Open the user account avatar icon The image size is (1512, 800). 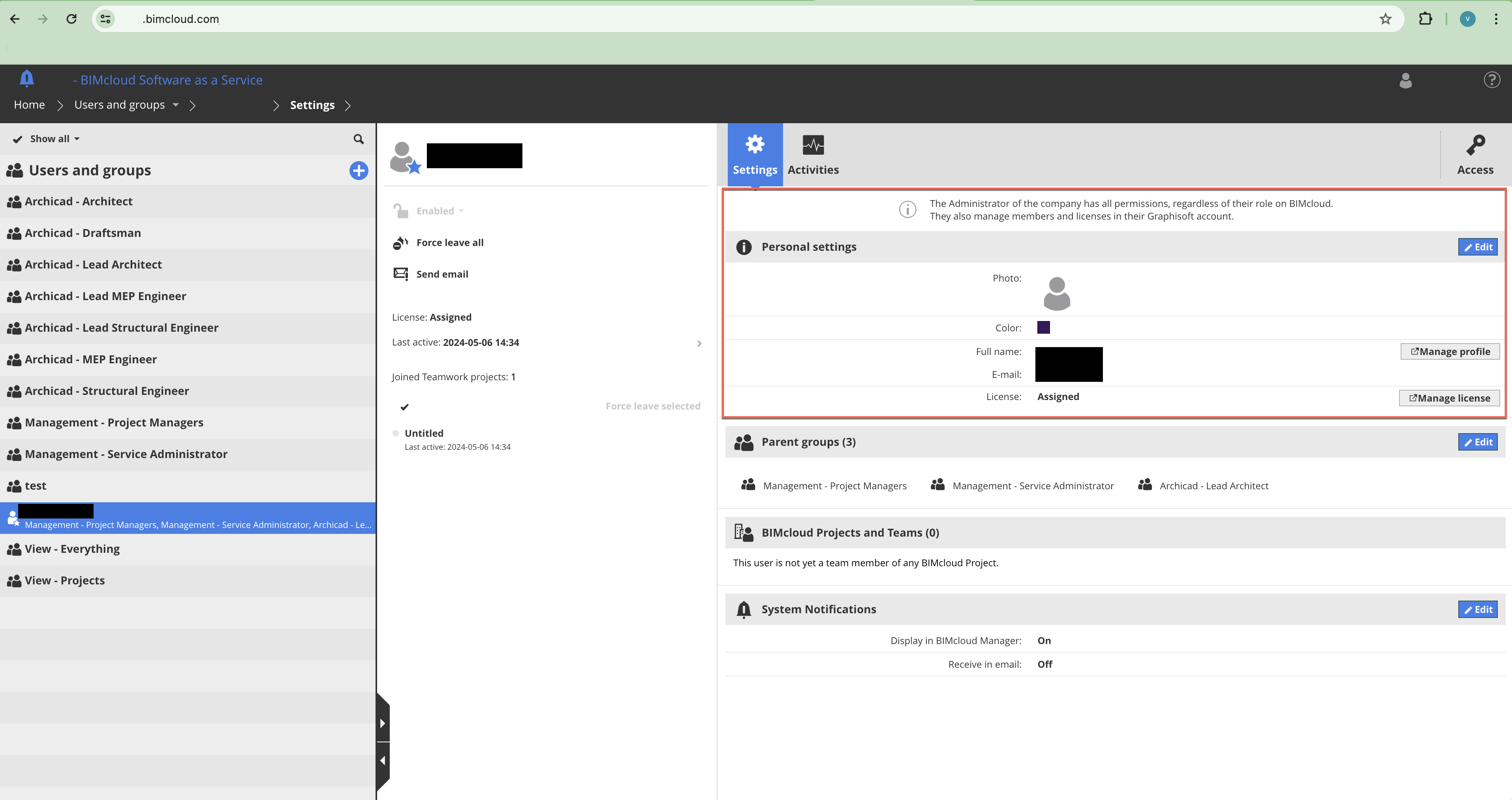point(1405,81)
